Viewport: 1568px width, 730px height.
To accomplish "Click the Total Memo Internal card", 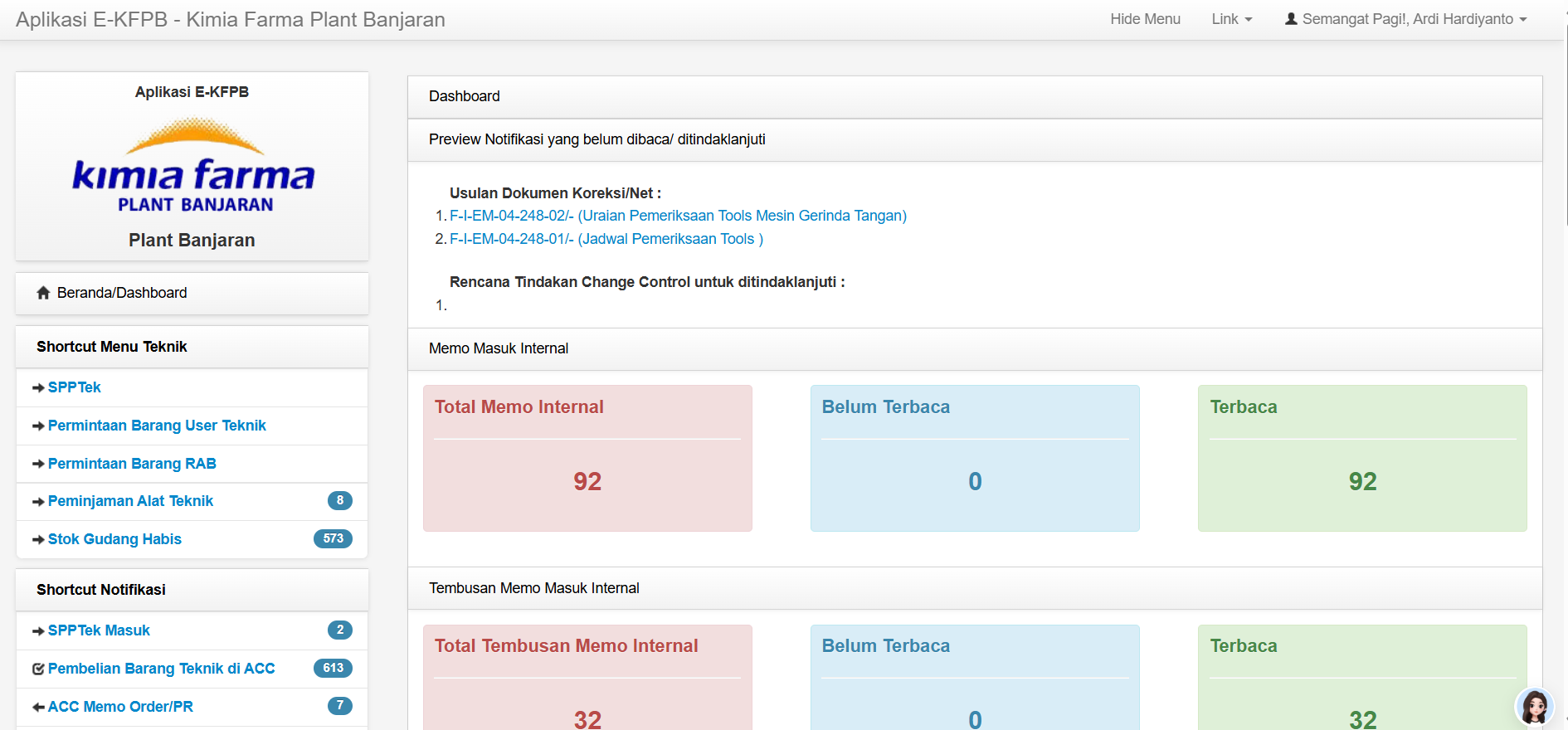I will [587, 458].
